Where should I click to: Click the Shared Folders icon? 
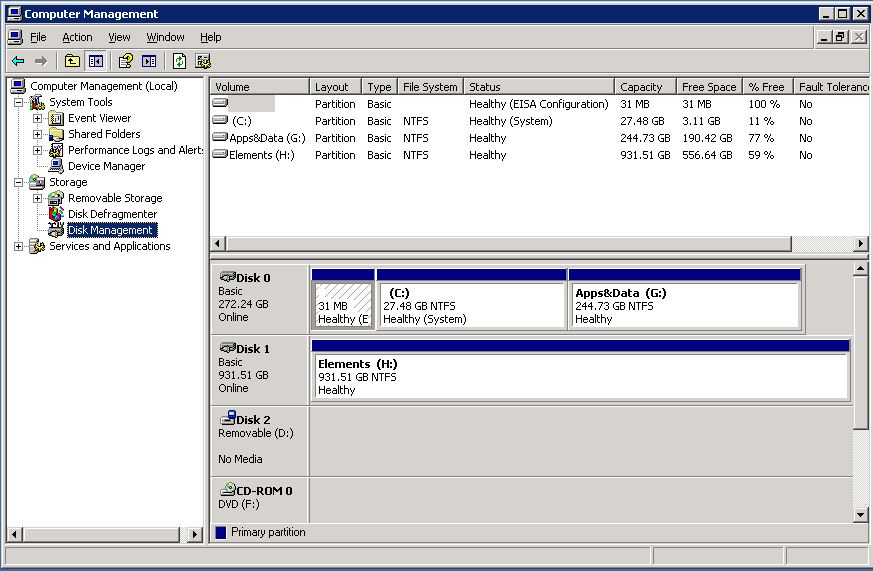56,134
